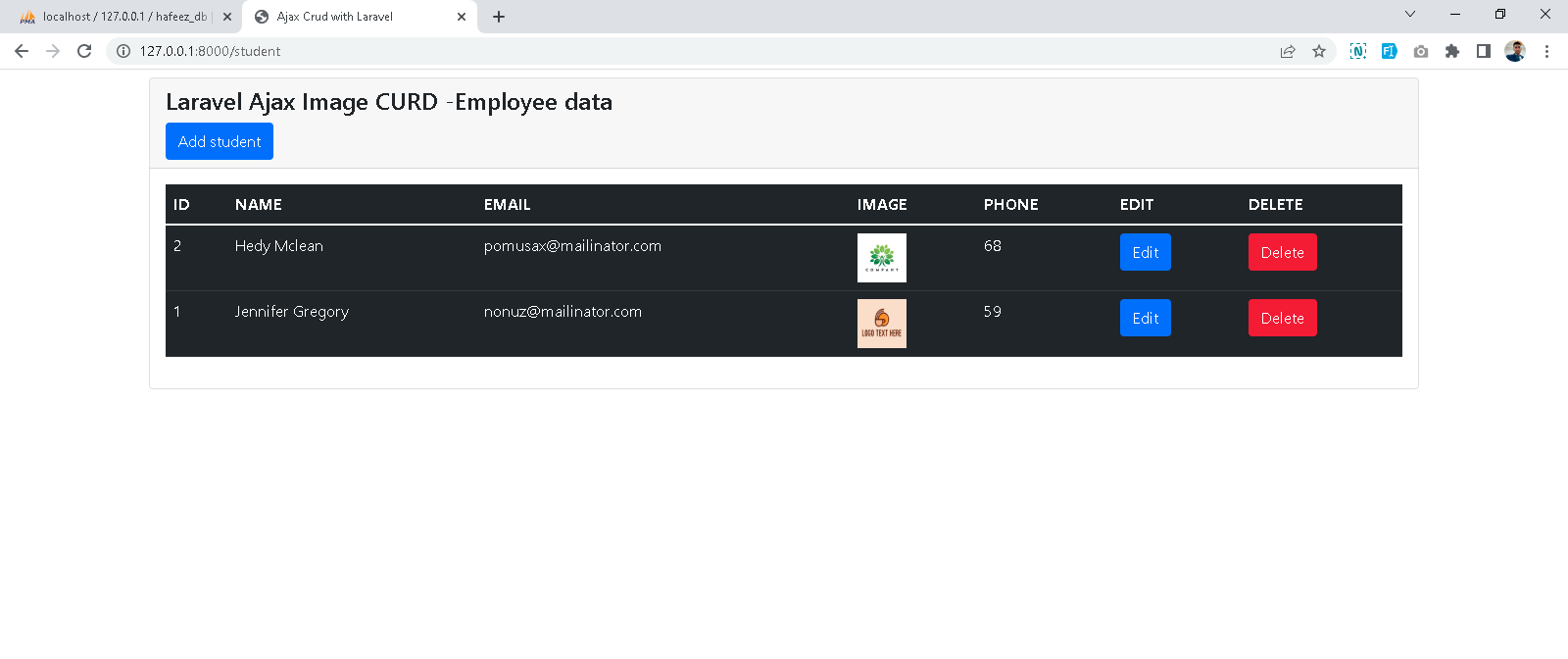The image size is (1568, 659).
Task: Minimize the browser window
Action: pyautogui.click(x=1455, y=14)
